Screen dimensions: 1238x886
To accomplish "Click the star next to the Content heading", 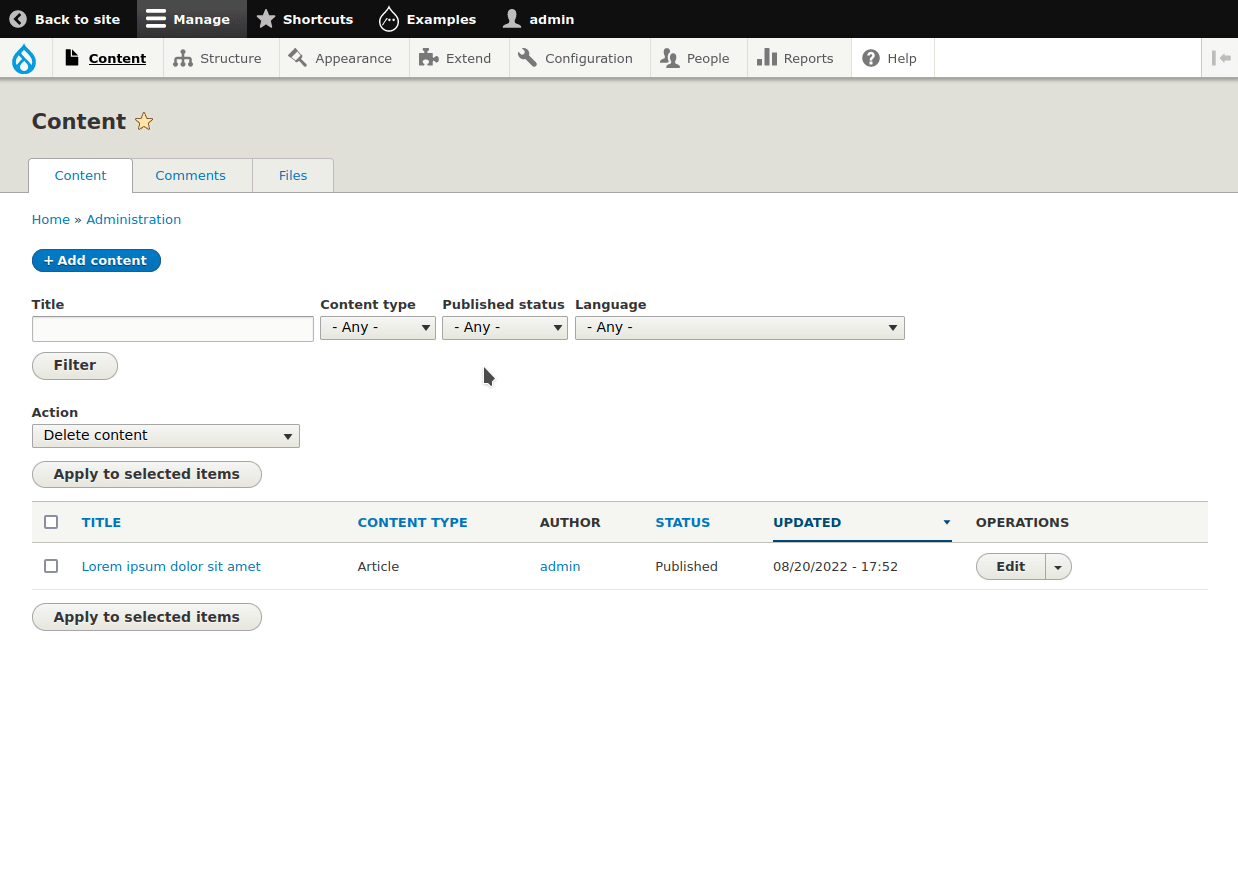I will pos(143,121).
